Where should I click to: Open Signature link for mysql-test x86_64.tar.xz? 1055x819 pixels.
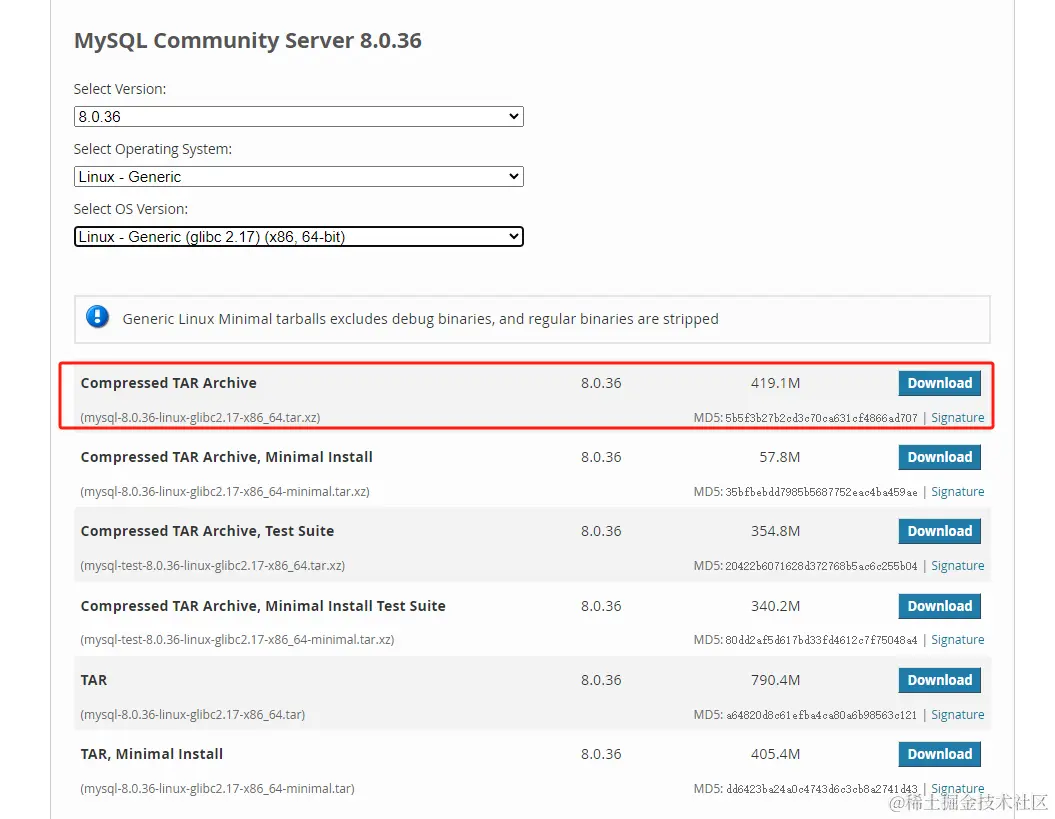tap(957, 565)
